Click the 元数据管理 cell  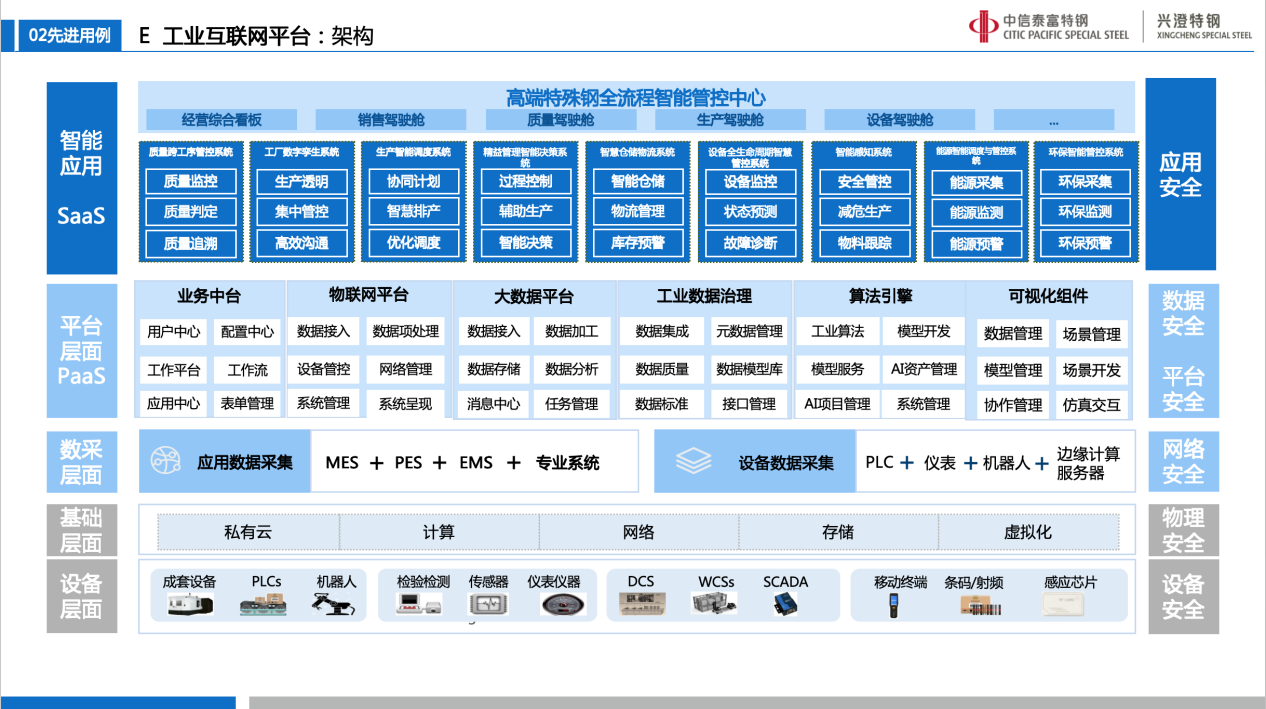(749, 331)
